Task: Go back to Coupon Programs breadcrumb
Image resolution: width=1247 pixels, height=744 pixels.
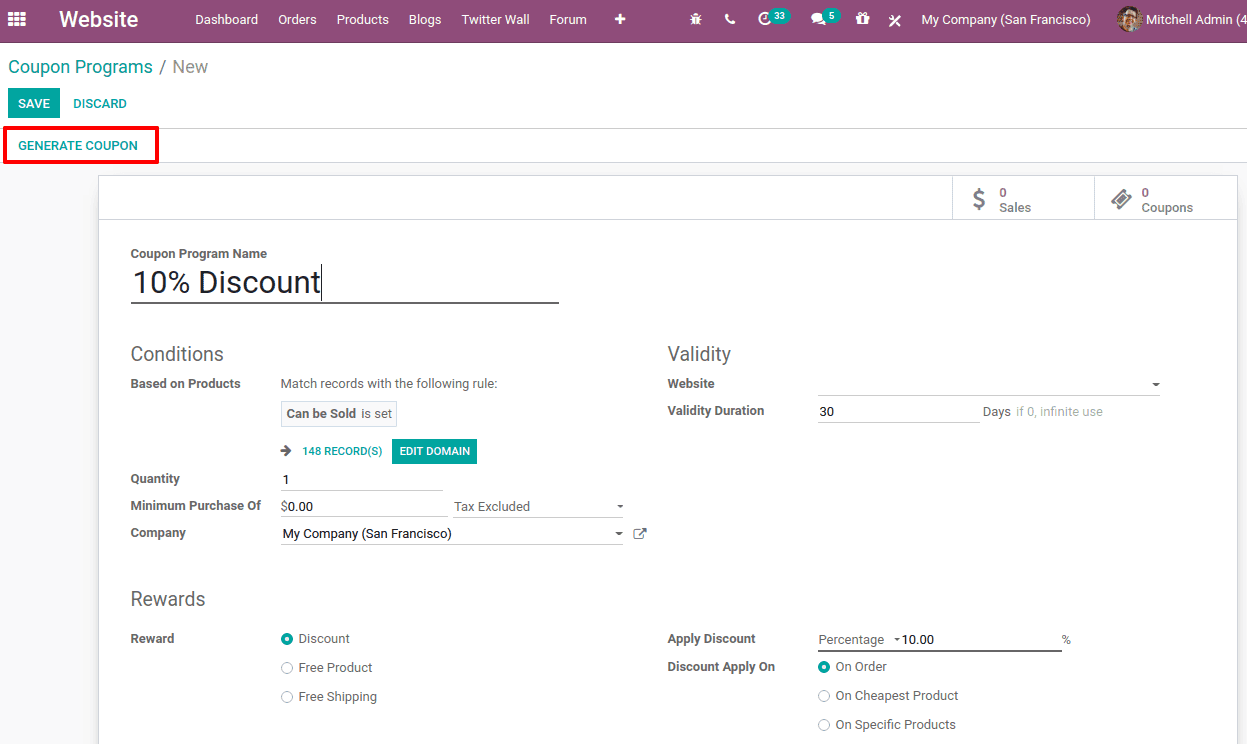Action: click(x=80, y=67)
